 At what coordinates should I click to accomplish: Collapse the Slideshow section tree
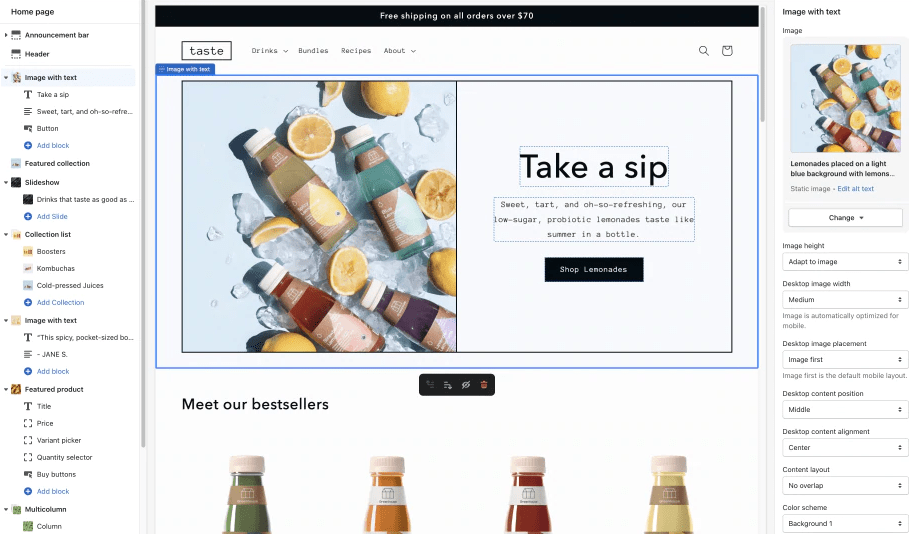pos(6,182)
